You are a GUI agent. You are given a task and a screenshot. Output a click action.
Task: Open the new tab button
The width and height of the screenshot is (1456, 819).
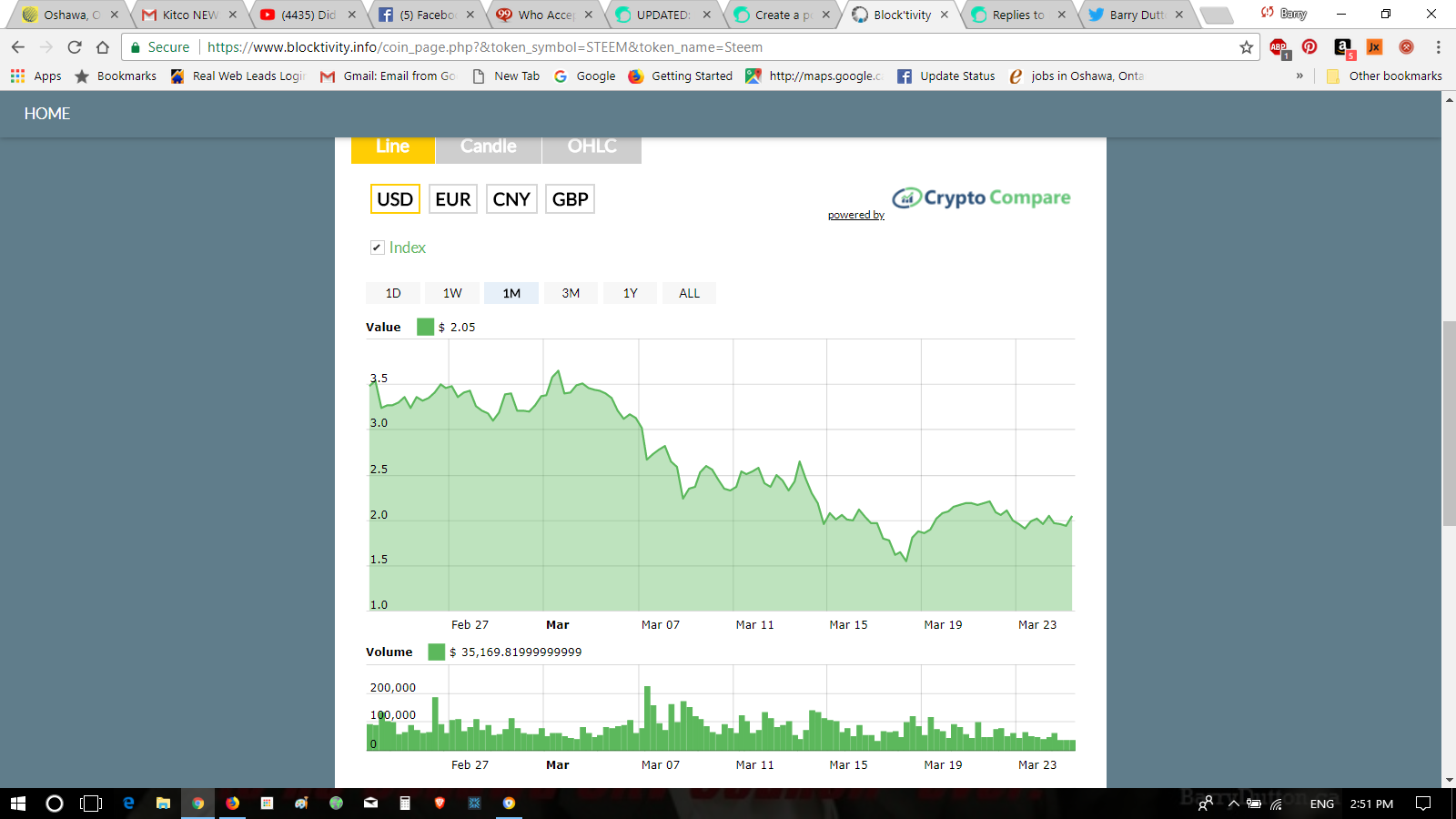coord(1217,15)
